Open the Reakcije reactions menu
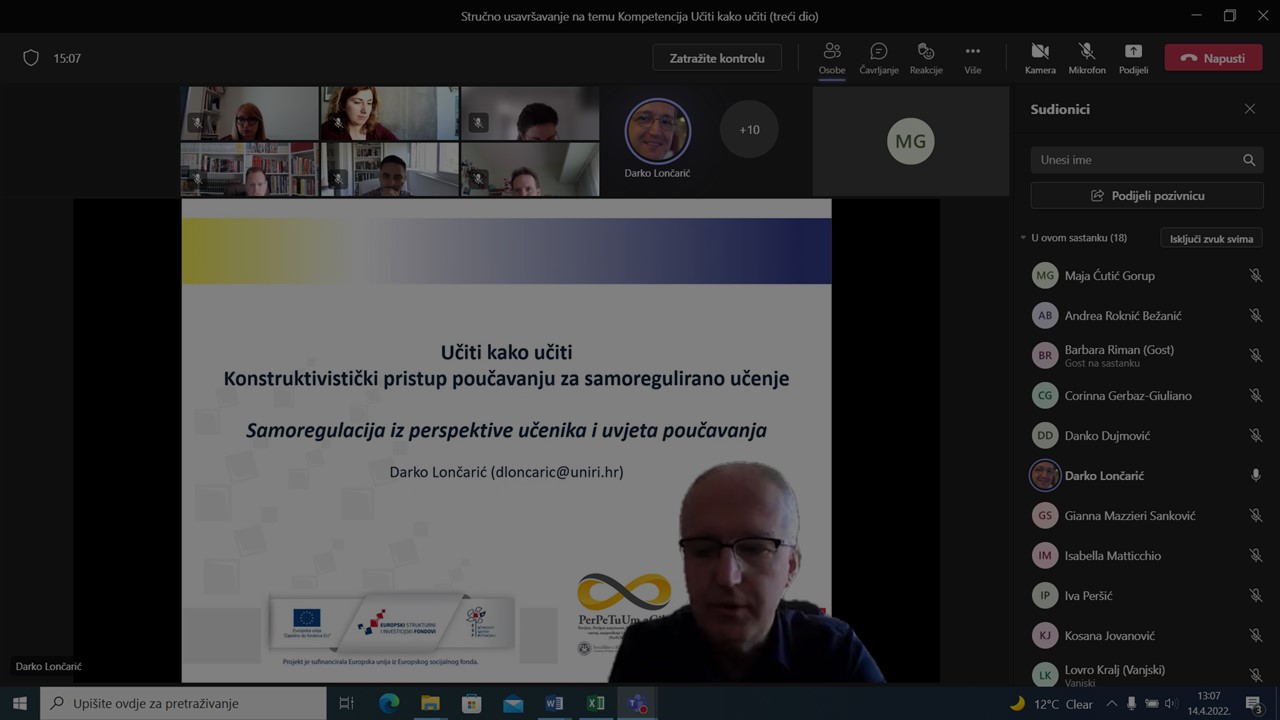Viewport: 1280px width, 720px height. point(925,58)
